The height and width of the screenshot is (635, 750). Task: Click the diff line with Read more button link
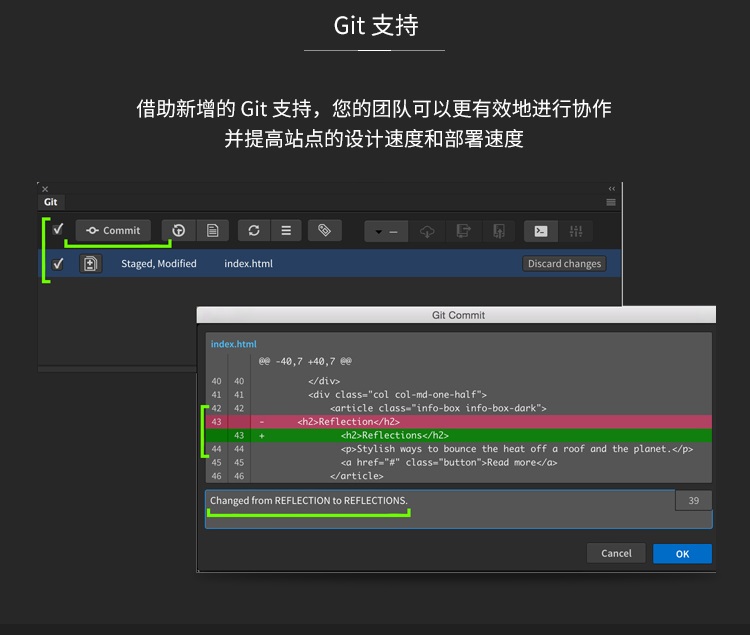[x=459, y=462]
